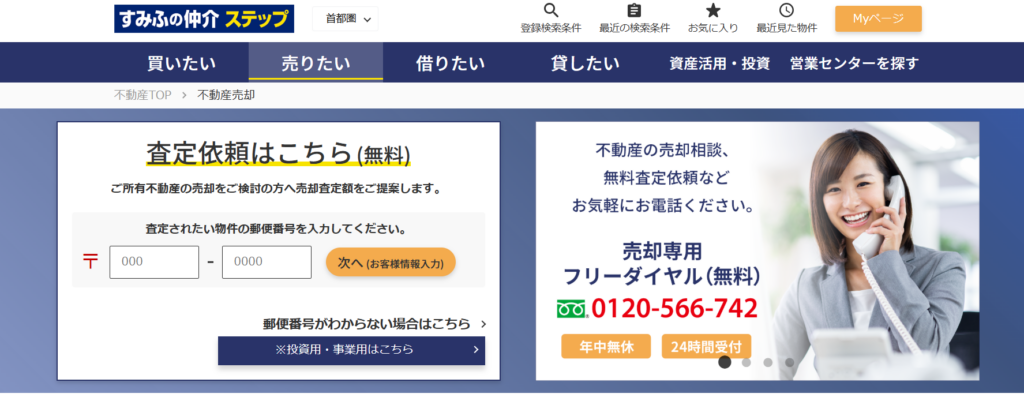The height and width of the screenshot is (401, 1024).
Task: Click the 不動産売却 breadcrumb text
Action: (x=226, y=95)
